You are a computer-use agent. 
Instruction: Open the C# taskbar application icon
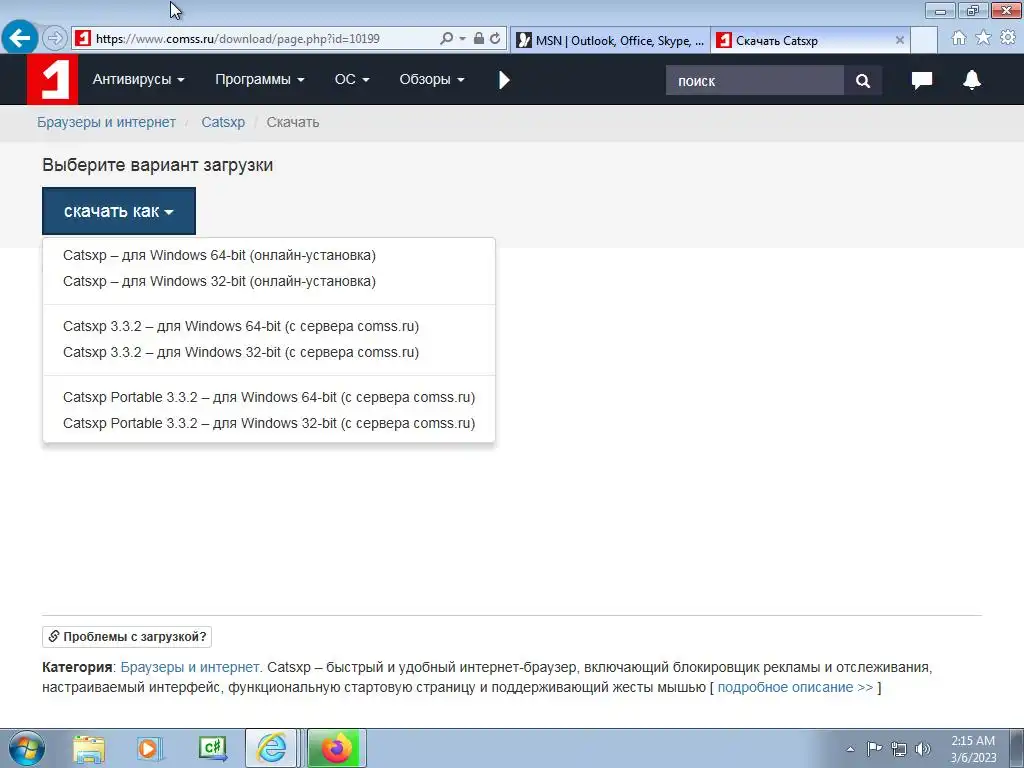point(212,748)
